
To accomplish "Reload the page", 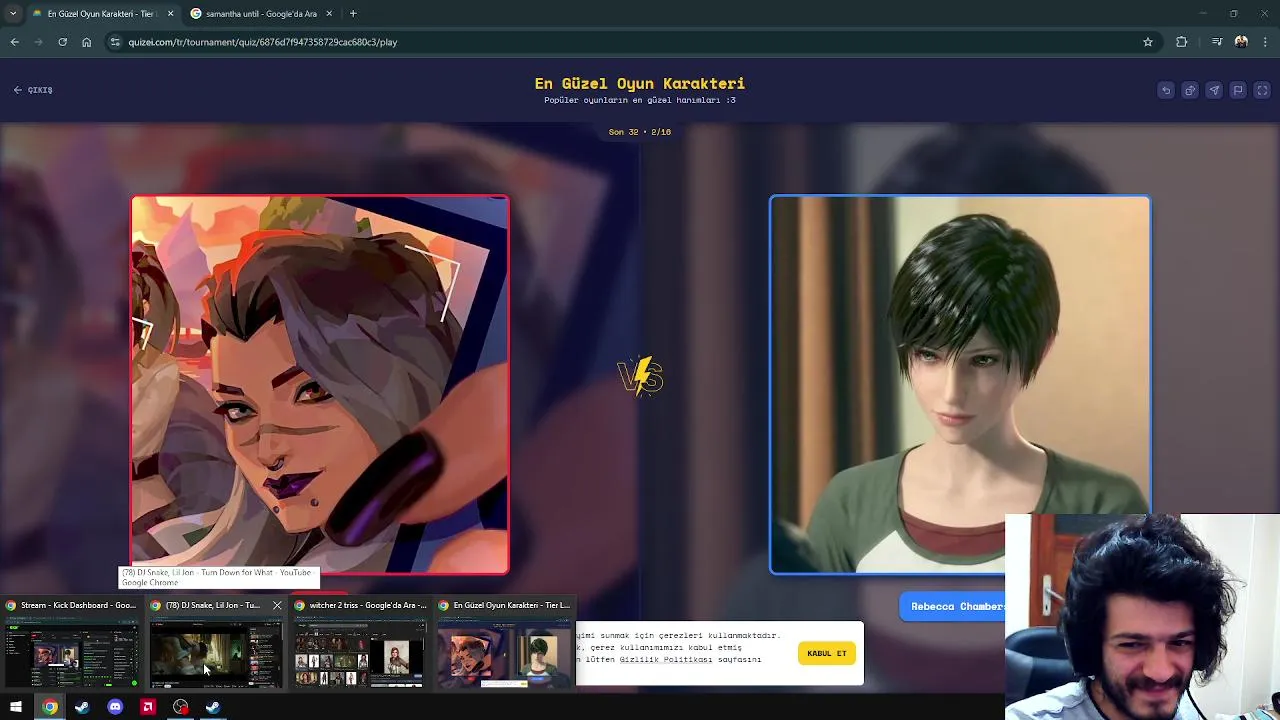I will tap(62, 42).
